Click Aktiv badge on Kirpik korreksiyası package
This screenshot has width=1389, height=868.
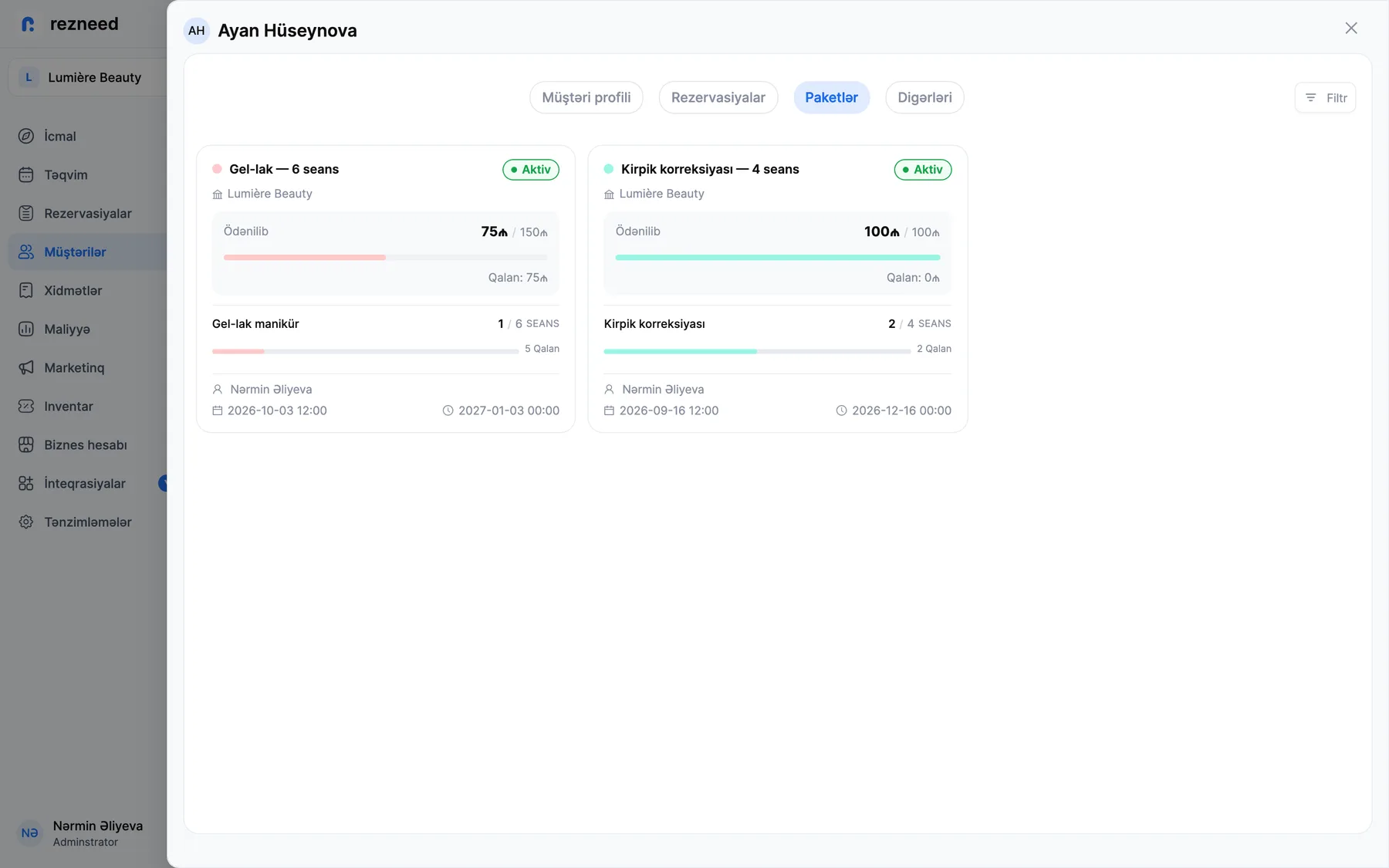pyautogui.click(x=923, y=170)
